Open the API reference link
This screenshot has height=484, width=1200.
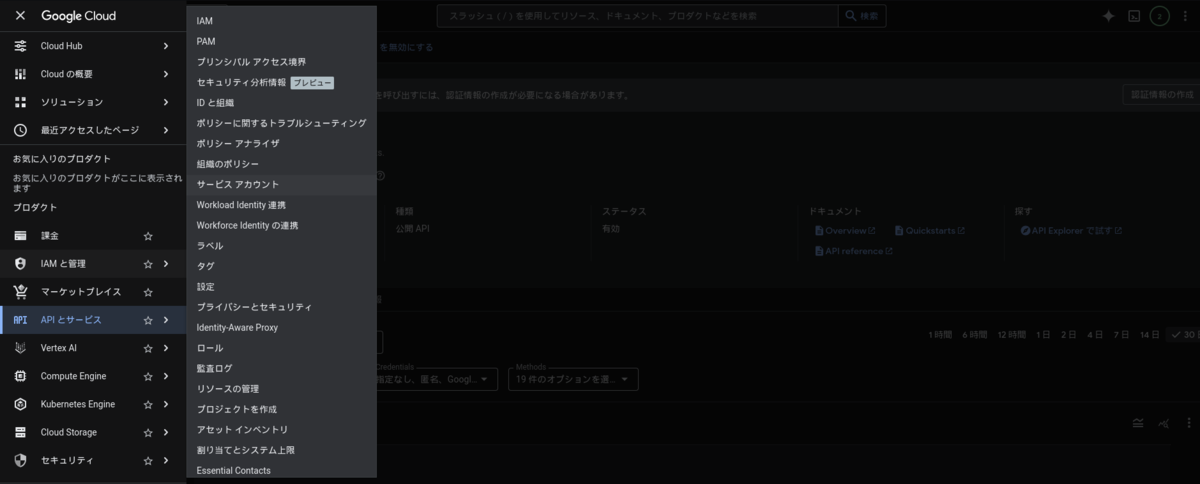[x=853, y=251]
